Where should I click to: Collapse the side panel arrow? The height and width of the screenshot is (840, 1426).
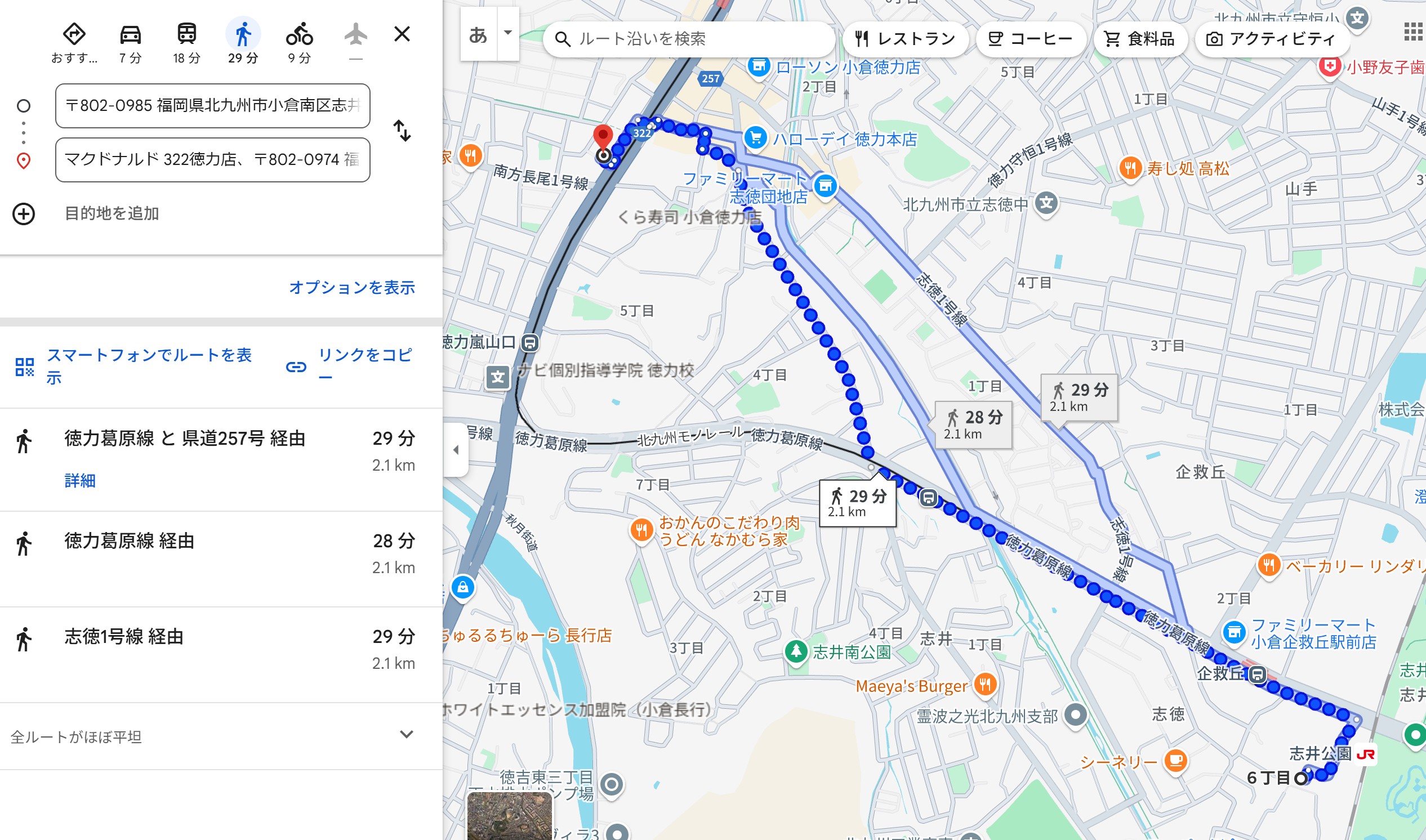click(456, 450)
